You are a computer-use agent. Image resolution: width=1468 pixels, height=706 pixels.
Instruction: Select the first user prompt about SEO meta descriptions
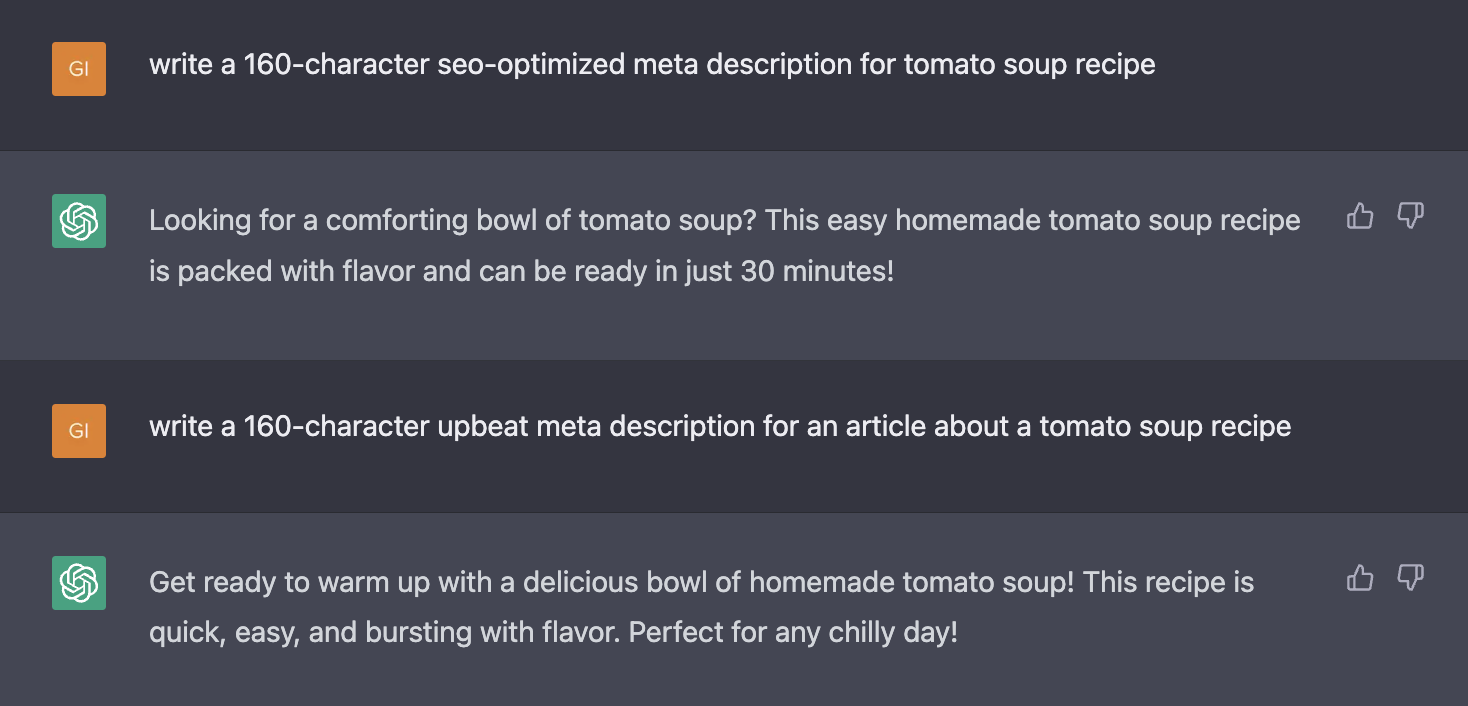652,64
